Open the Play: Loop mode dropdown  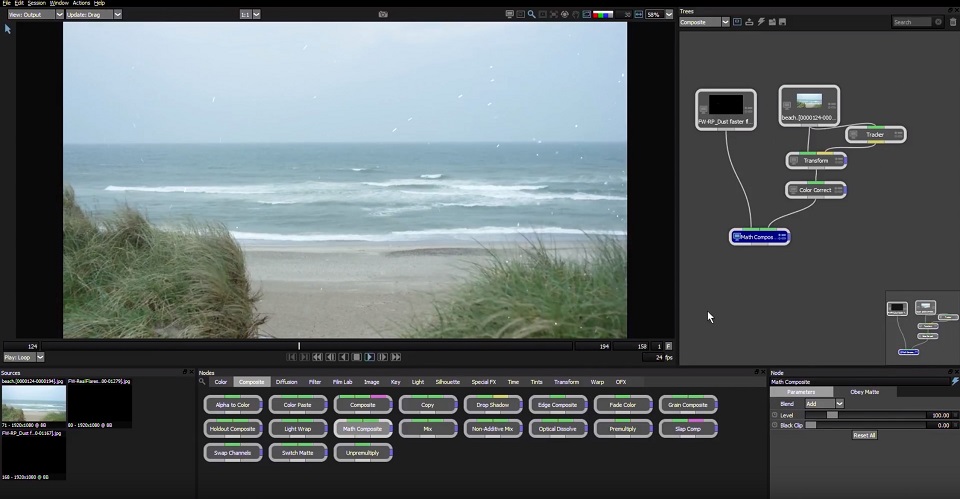pos(24,357)
